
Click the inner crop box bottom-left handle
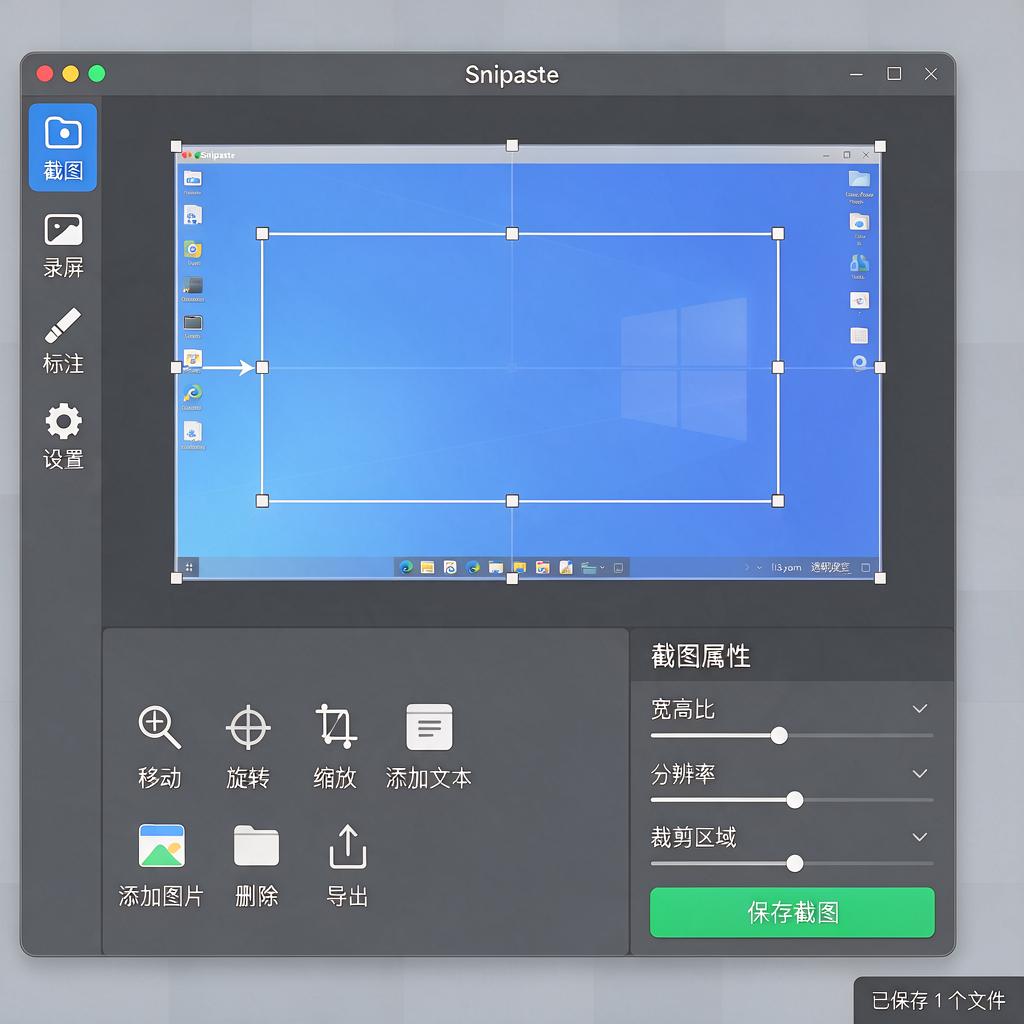263,501
